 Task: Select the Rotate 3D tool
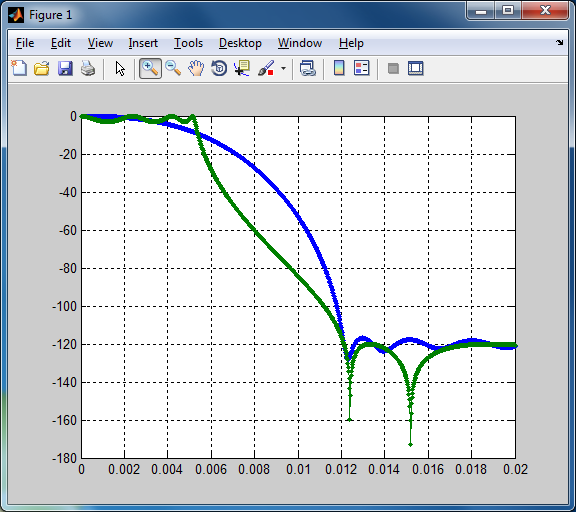click(219, 68)
